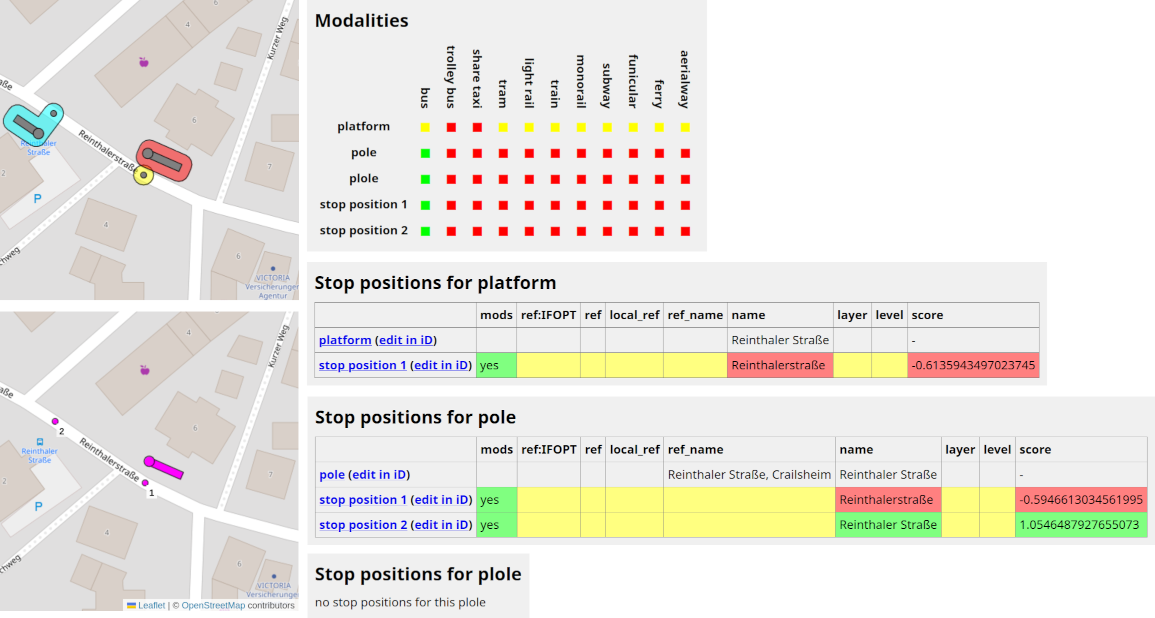Click stop position marker 1 on the lower map
The image size is (1155, 618).
coord(145,481)
